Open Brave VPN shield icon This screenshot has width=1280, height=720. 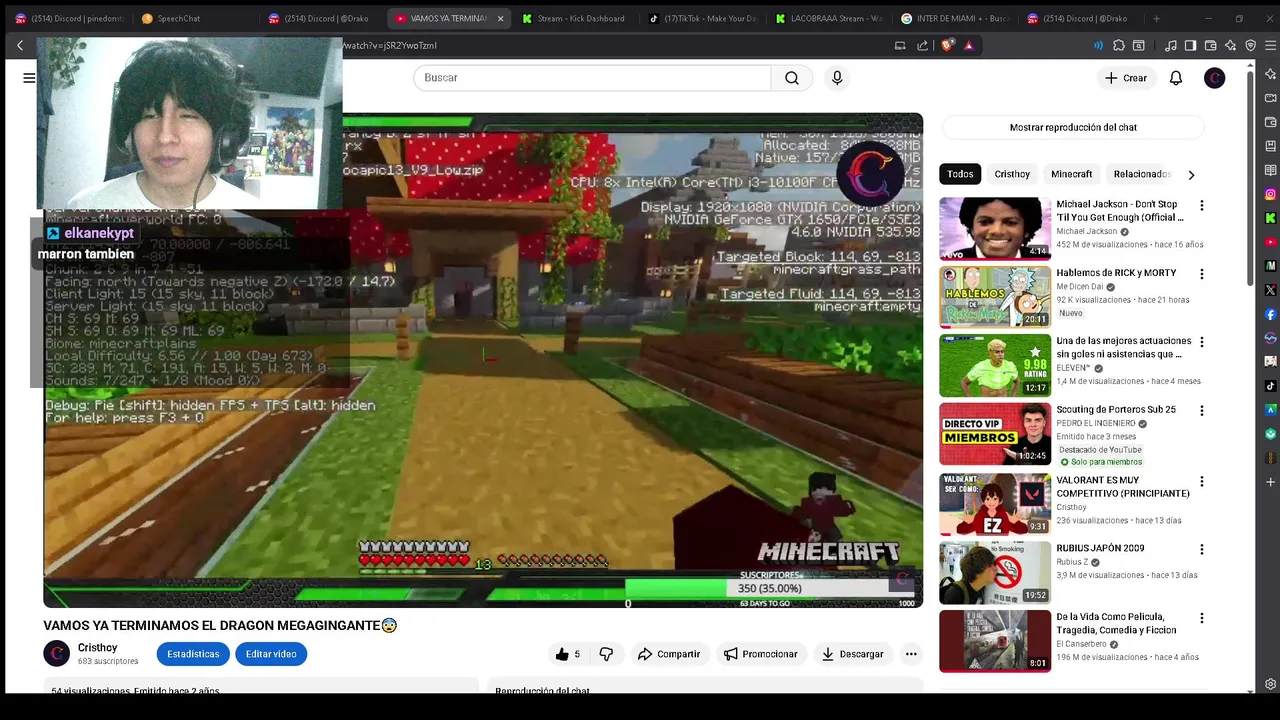click(x=1251, y=45)
